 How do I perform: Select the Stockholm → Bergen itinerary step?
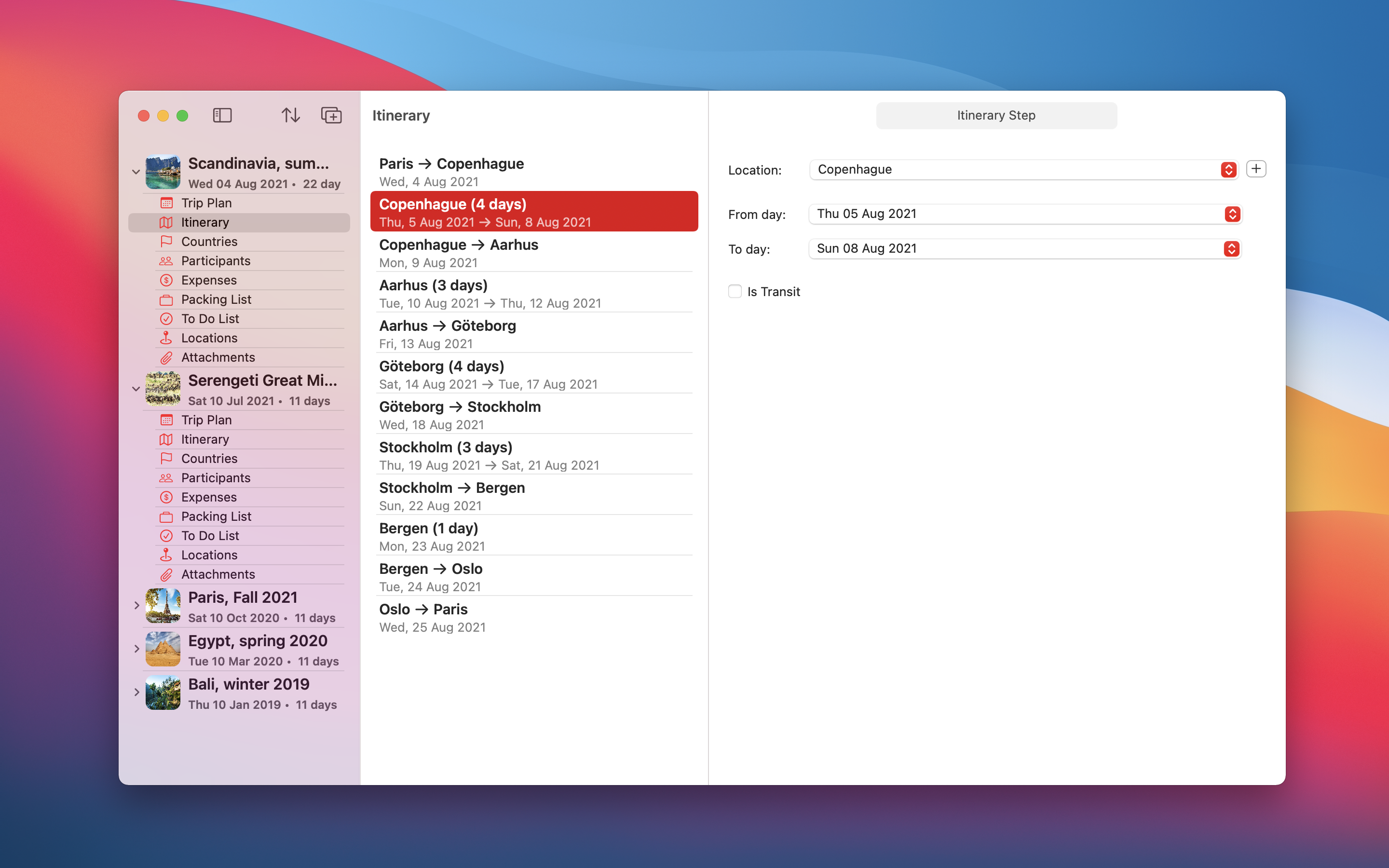click(x=534, y=495)
